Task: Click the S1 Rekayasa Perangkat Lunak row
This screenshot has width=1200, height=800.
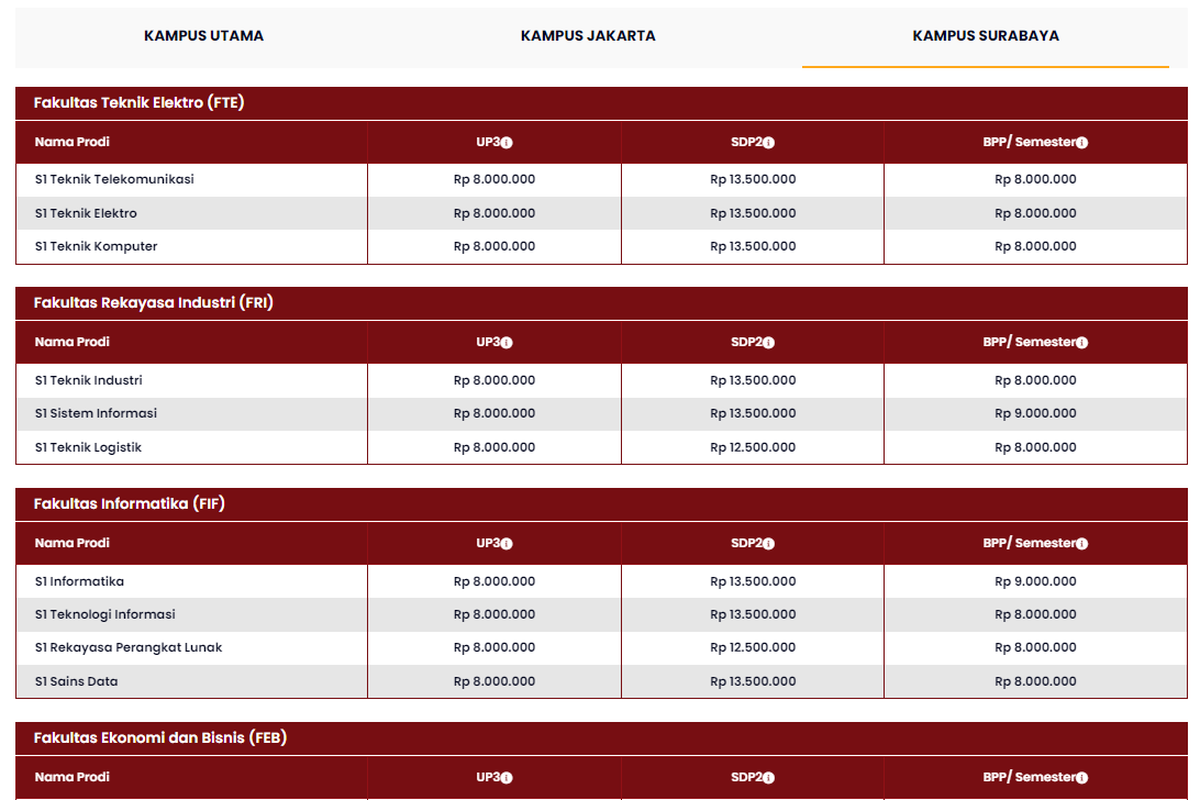Action: [128, 648]
